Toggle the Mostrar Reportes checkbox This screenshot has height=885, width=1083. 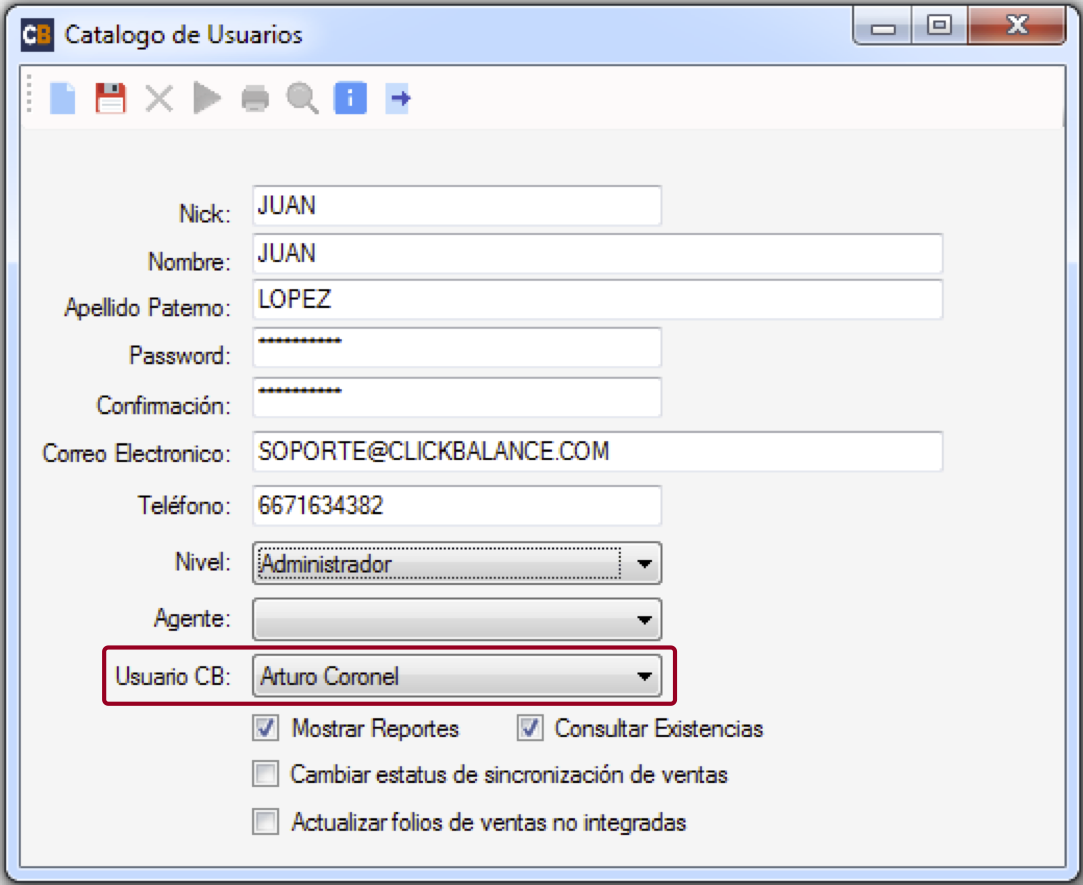[x=265, y=728]
